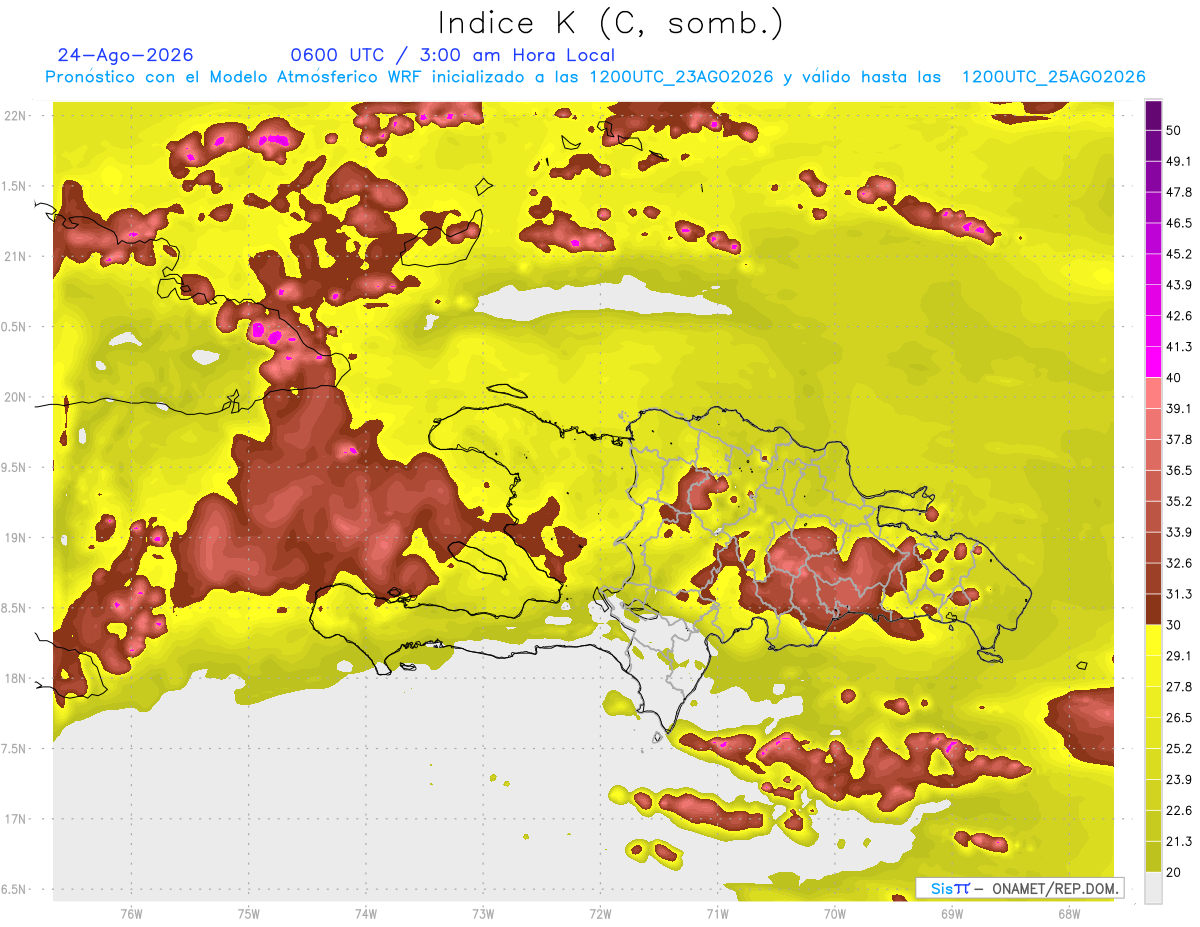Click the legend value "41.3"
Image resolution: width=1200 pixels, height=927 pixels.
(1178, 347)
